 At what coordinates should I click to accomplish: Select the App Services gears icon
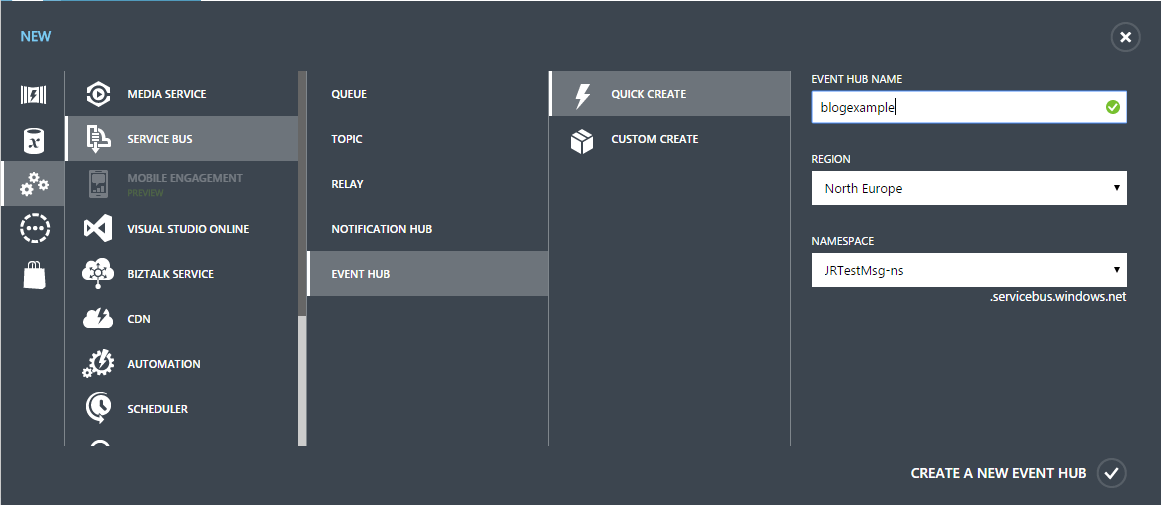(x=33, y=184)
